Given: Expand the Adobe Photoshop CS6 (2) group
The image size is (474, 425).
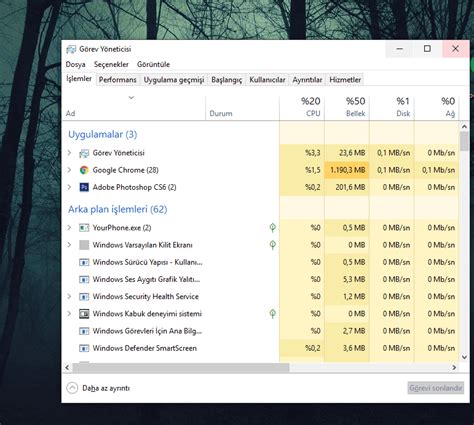Looking at the screenshot, I should pyautogui.click(x=69, y=187).
